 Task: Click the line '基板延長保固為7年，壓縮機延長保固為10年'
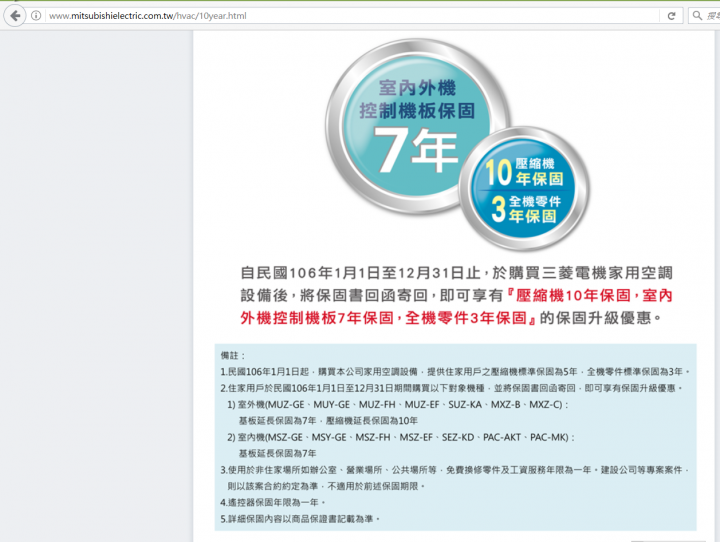pos(328,421)
